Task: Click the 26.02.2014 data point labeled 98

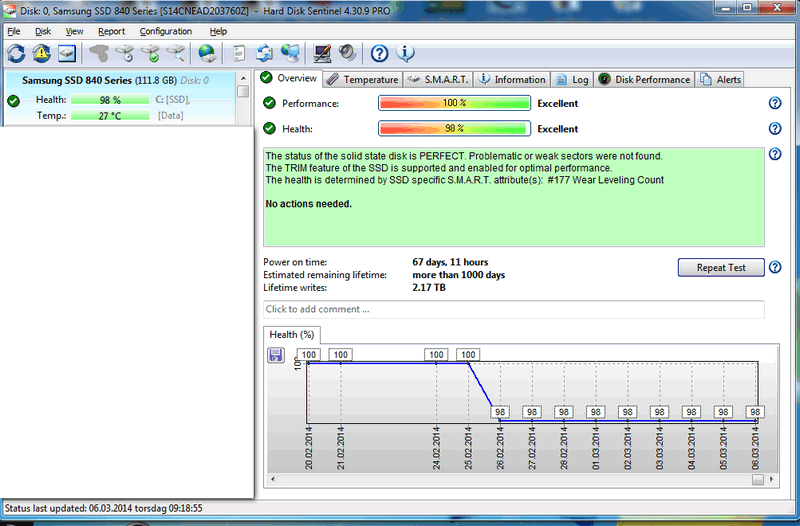Action: [500, 412]
